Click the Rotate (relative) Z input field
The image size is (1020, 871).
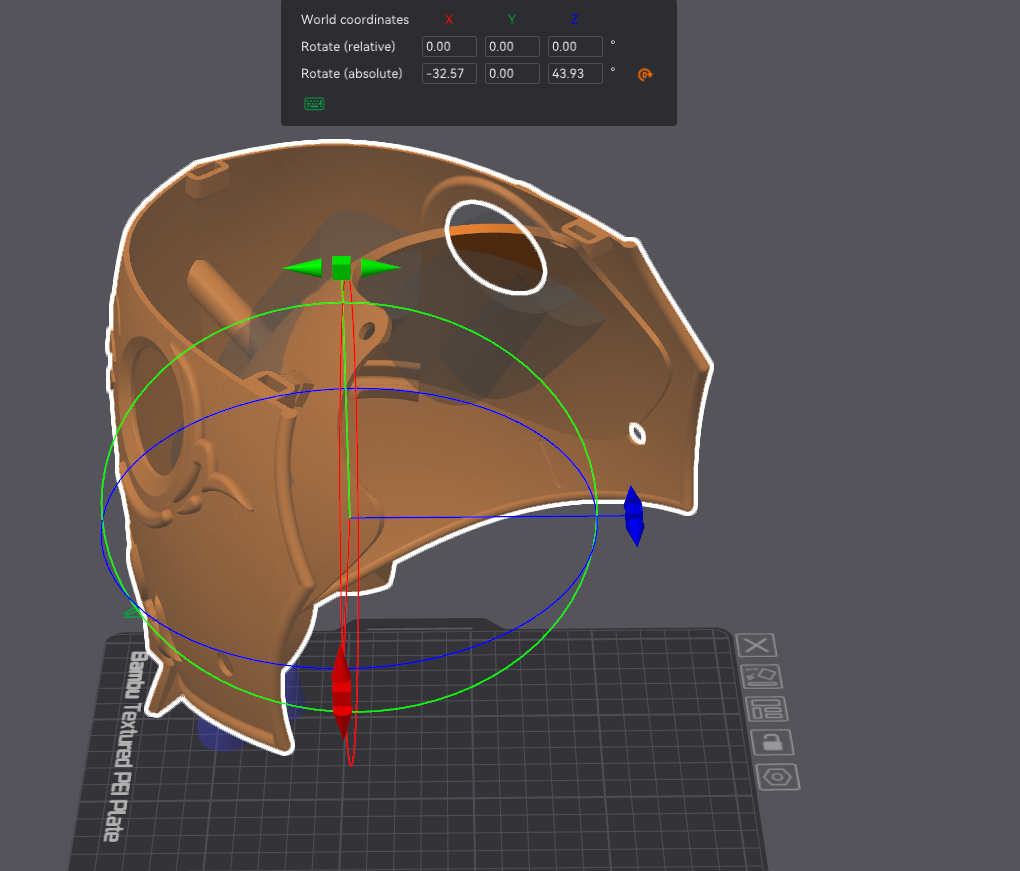coord(575,47)
